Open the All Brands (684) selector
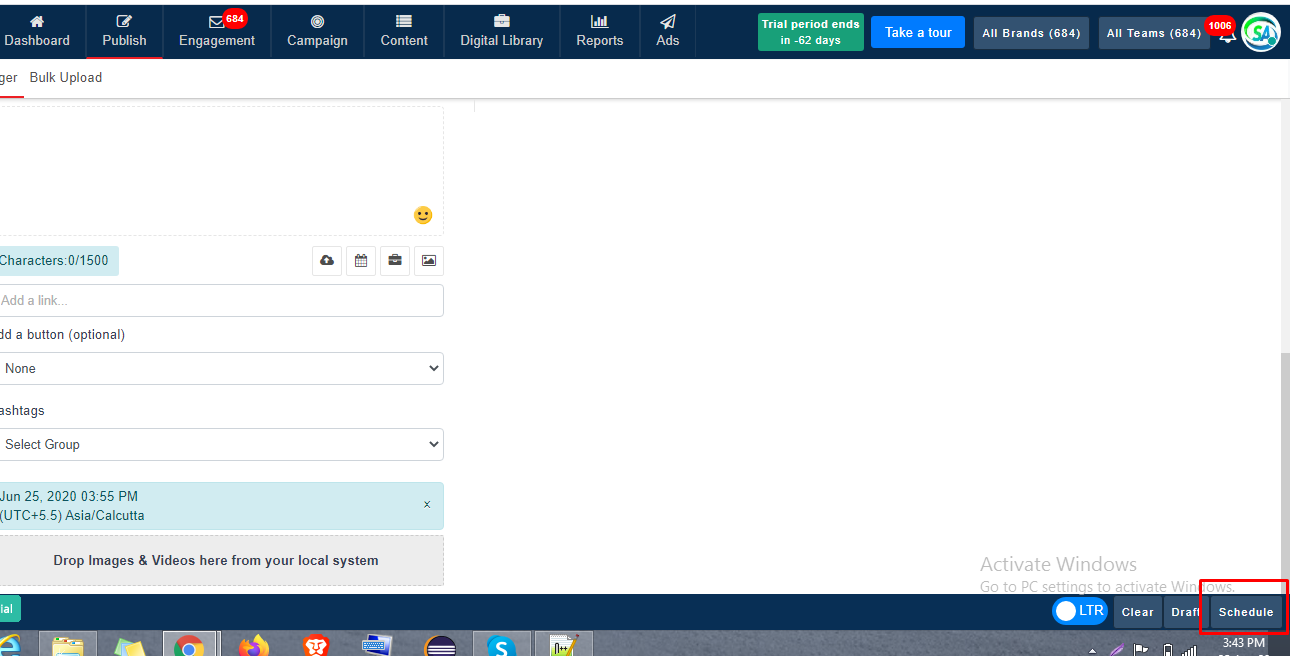This screenshot has width=1290, height=656. [x=1031, y=33]
